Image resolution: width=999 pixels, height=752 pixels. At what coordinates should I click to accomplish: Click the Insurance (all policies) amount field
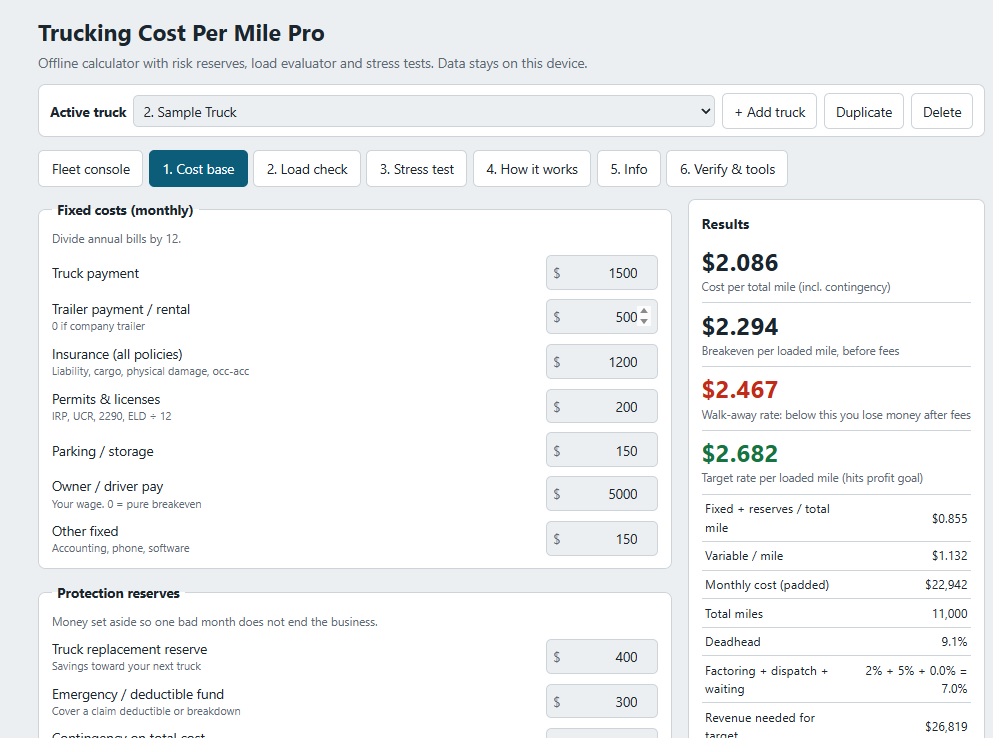click(601, 362)
